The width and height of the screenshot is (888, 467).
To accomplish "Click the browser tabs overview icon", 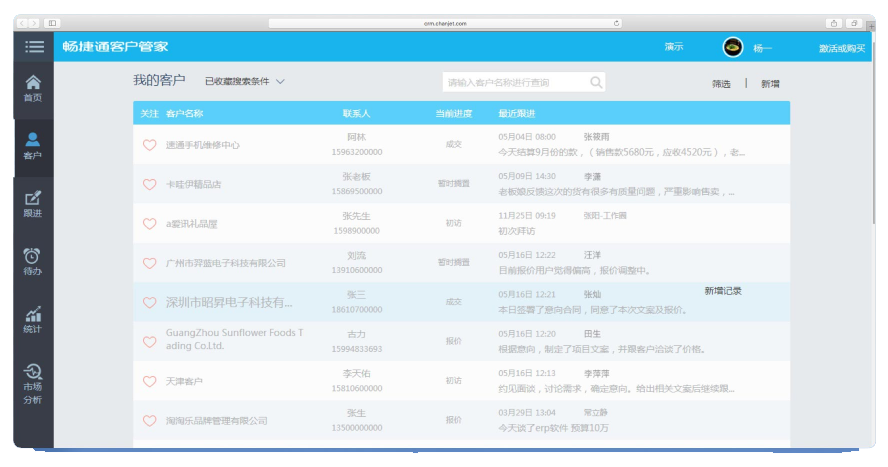I will pyautogui.click(x=854, y=23).
